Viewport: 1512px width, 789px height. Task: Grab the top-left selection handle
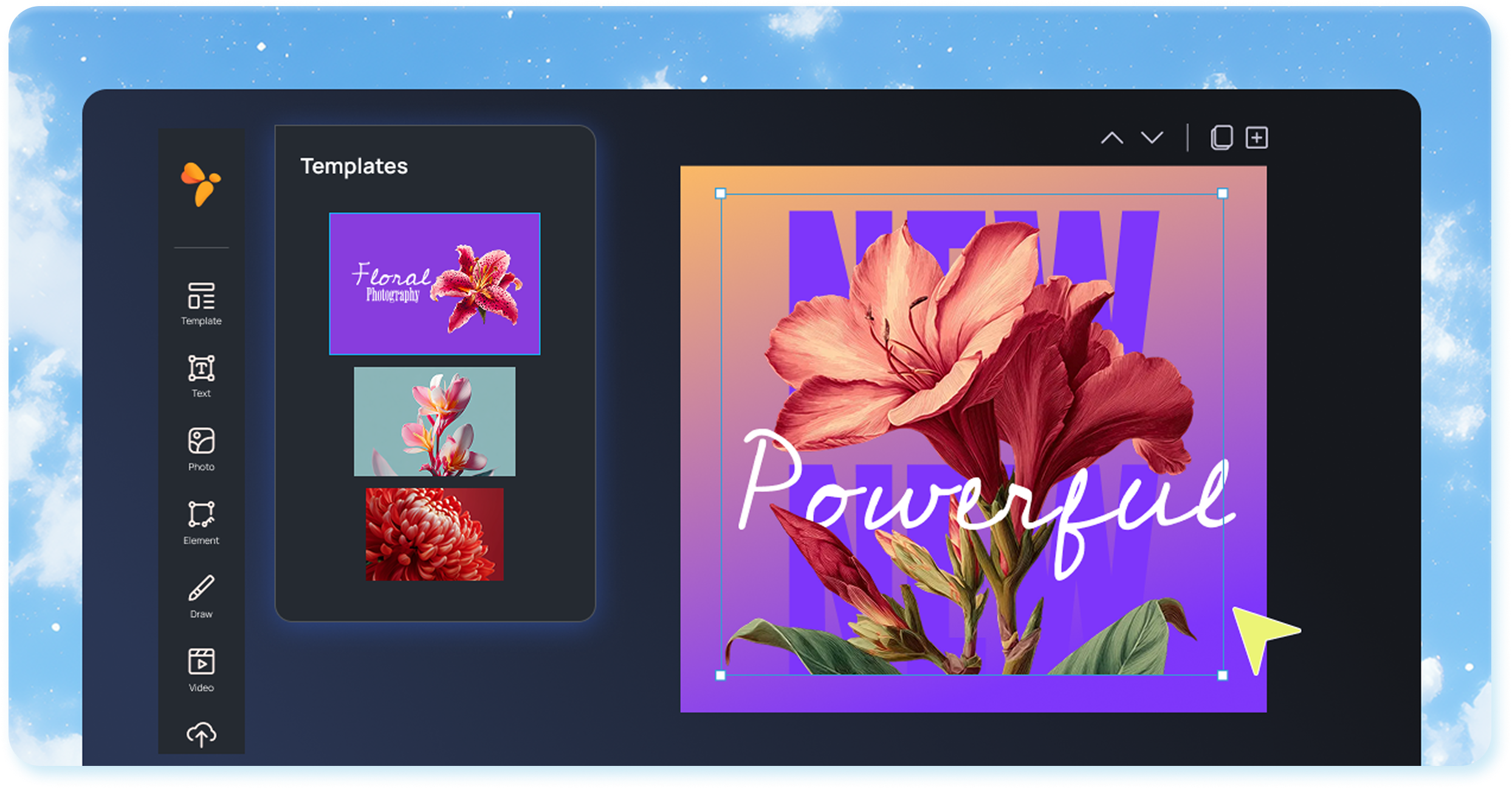(x=721, y=193)
